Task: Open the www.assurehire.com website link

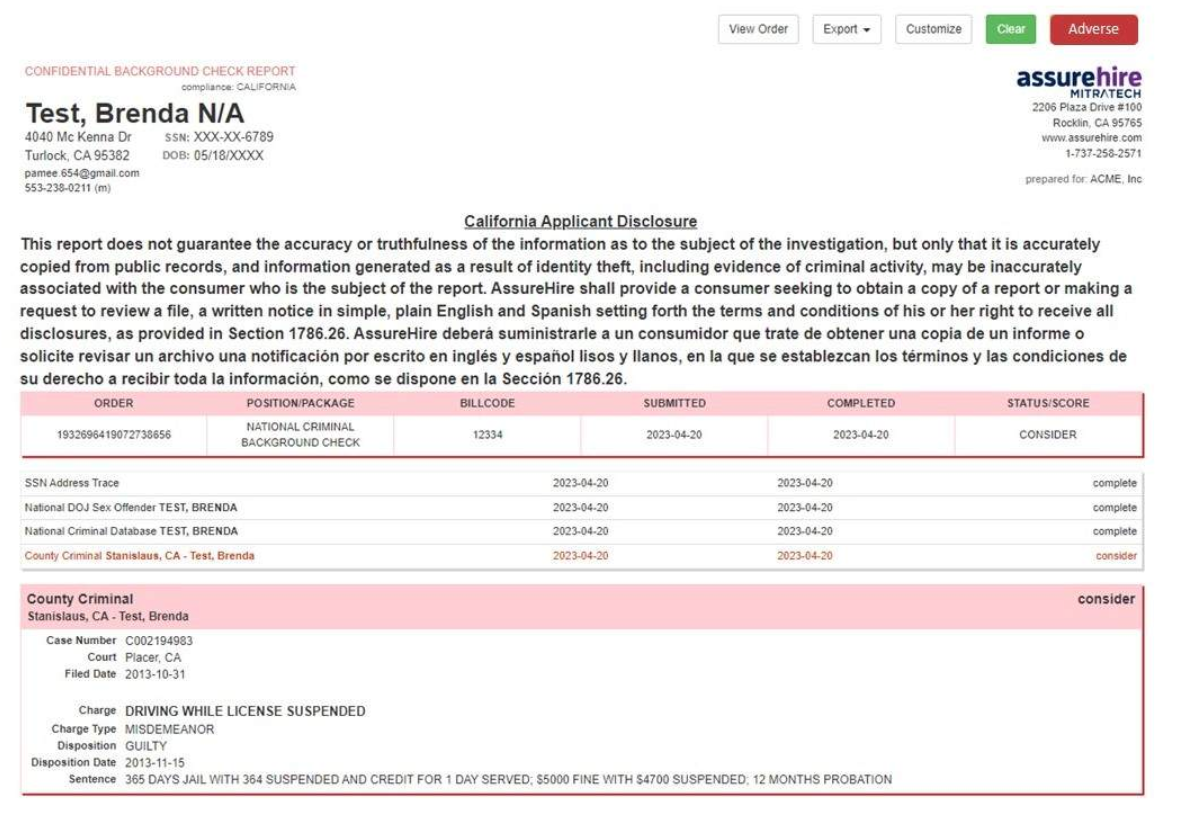Action: pyautogui.click(x=1091, y=138)
